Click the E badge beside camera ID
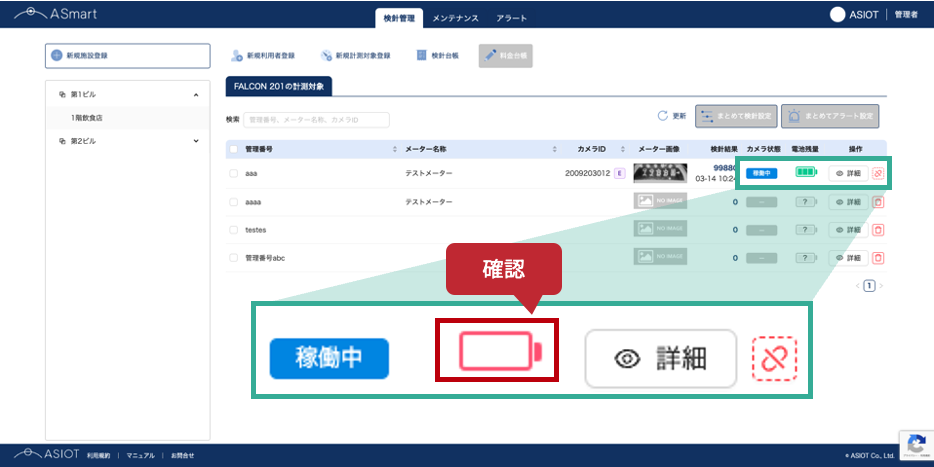The image size is (934, 467). (x=619, y=173)
